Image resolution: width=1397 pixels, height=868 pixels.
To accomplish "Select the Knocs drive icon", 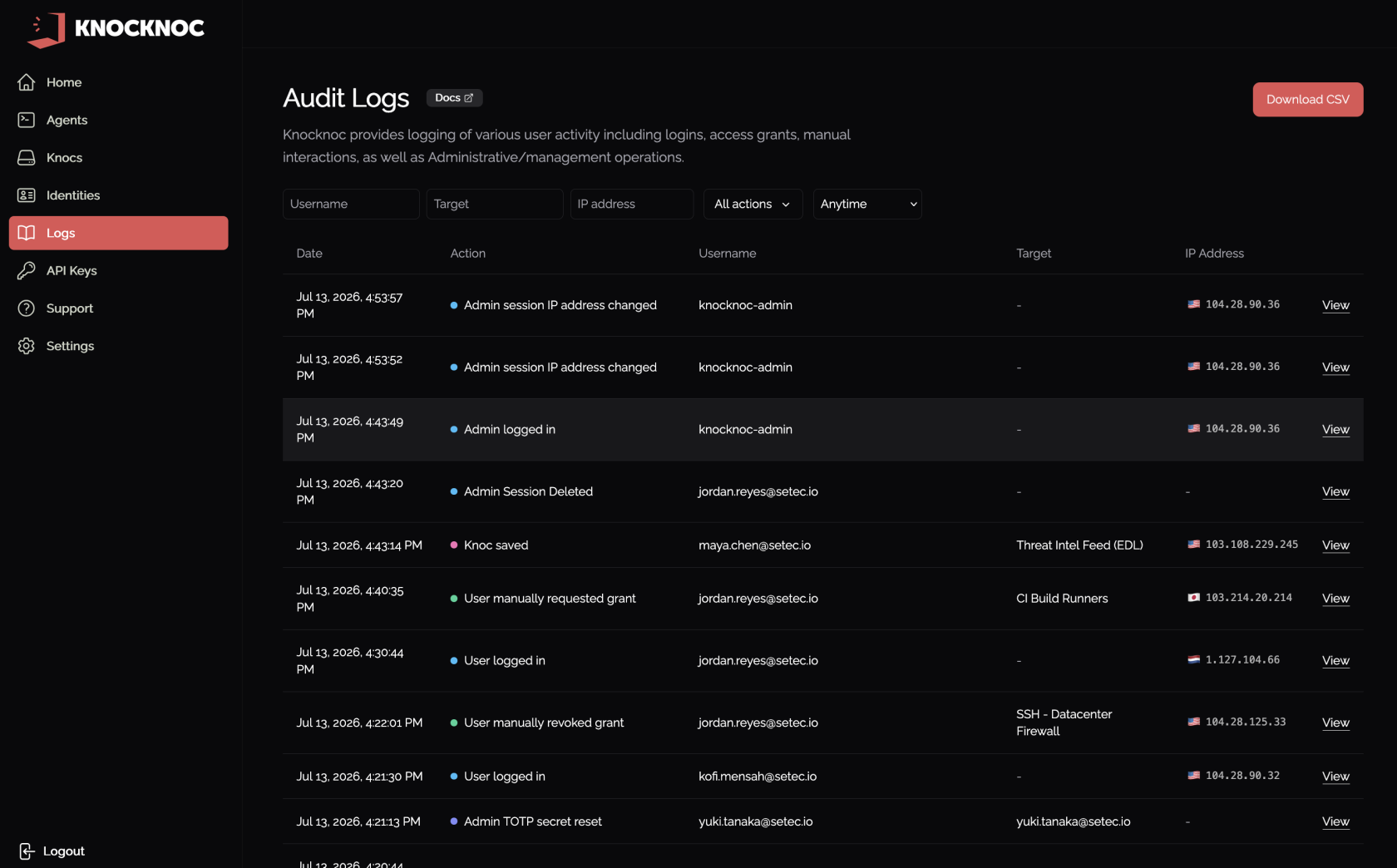I will 27,158.
